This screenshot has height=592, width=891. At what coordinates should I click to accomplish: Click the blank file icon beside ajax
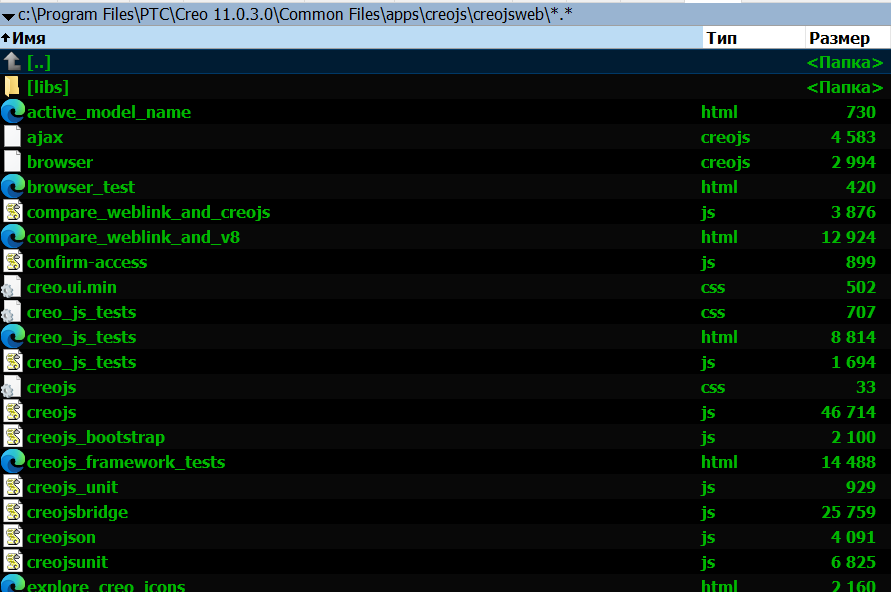click(x=13, y=137)
